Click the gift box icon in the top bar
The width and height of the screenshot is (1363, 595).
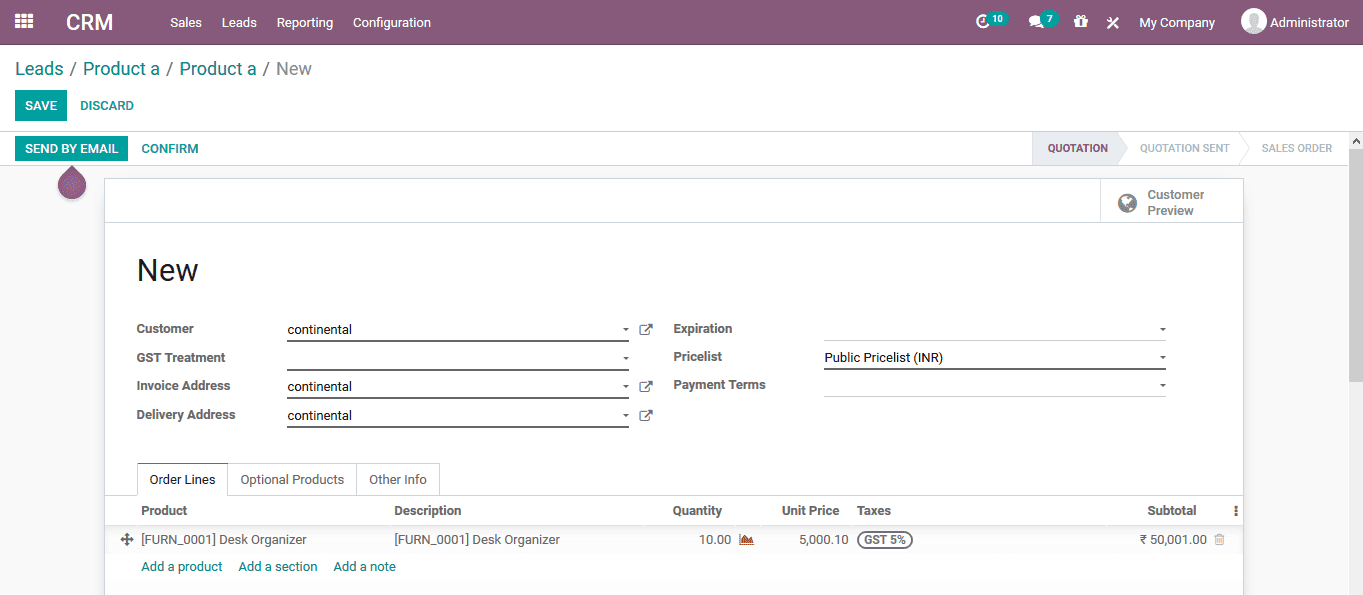click(1080, 21)
